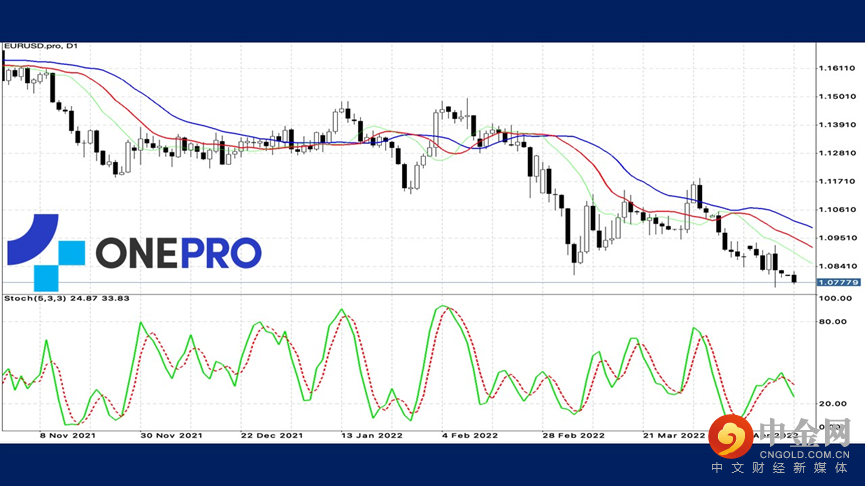Click price level 1.12810 on axis

coord(837,153)
